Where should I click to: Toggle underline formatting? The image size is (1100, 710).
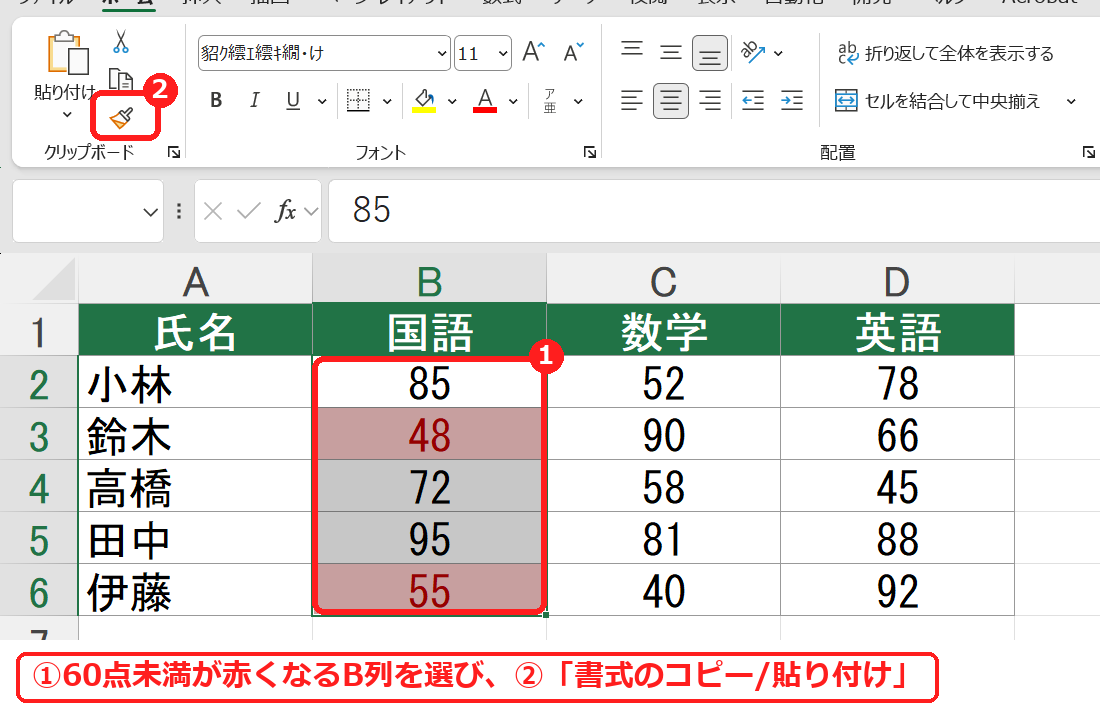[x=293, y=101]
